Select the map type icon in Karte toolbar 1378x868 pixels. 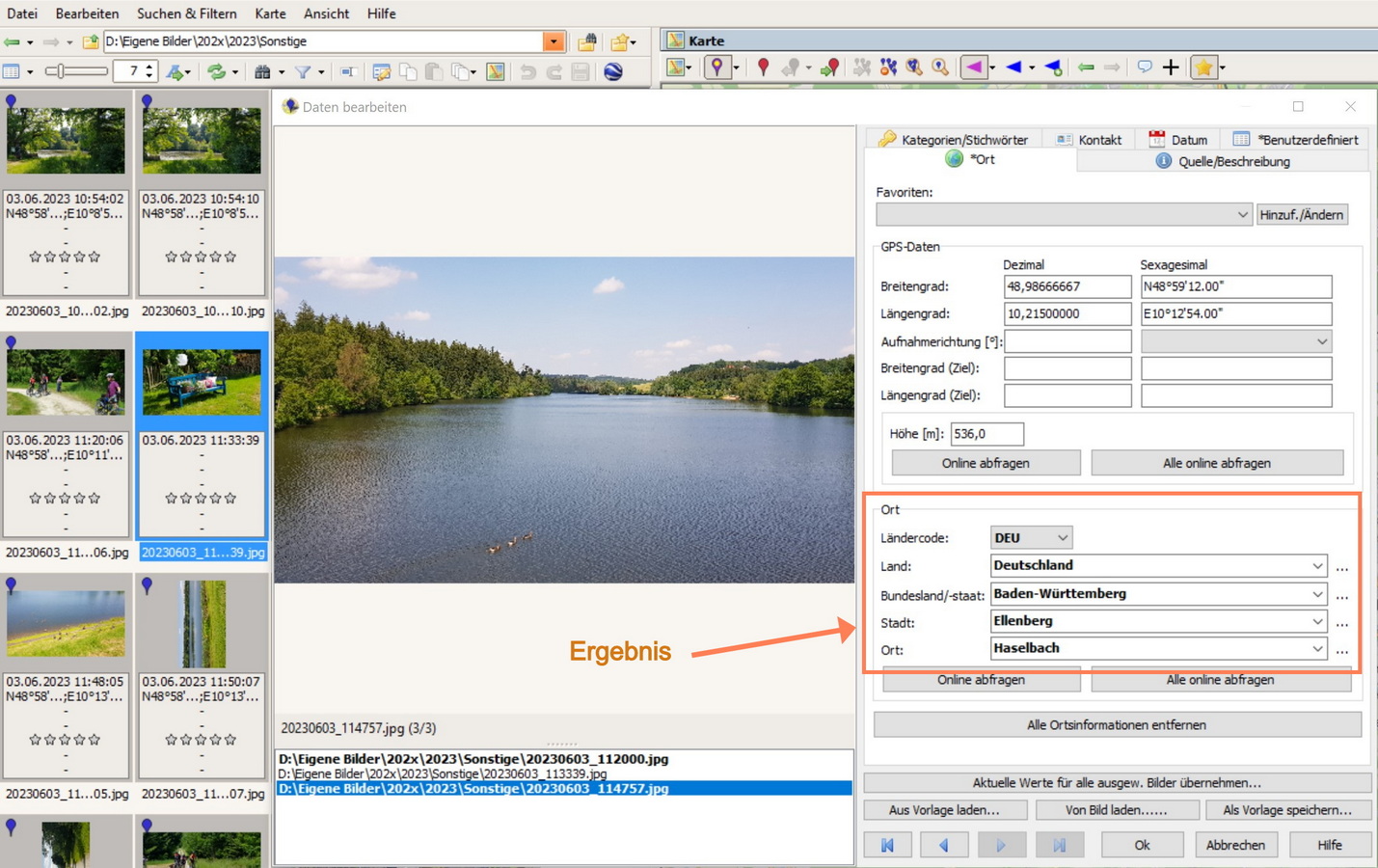tap(677, 67)
